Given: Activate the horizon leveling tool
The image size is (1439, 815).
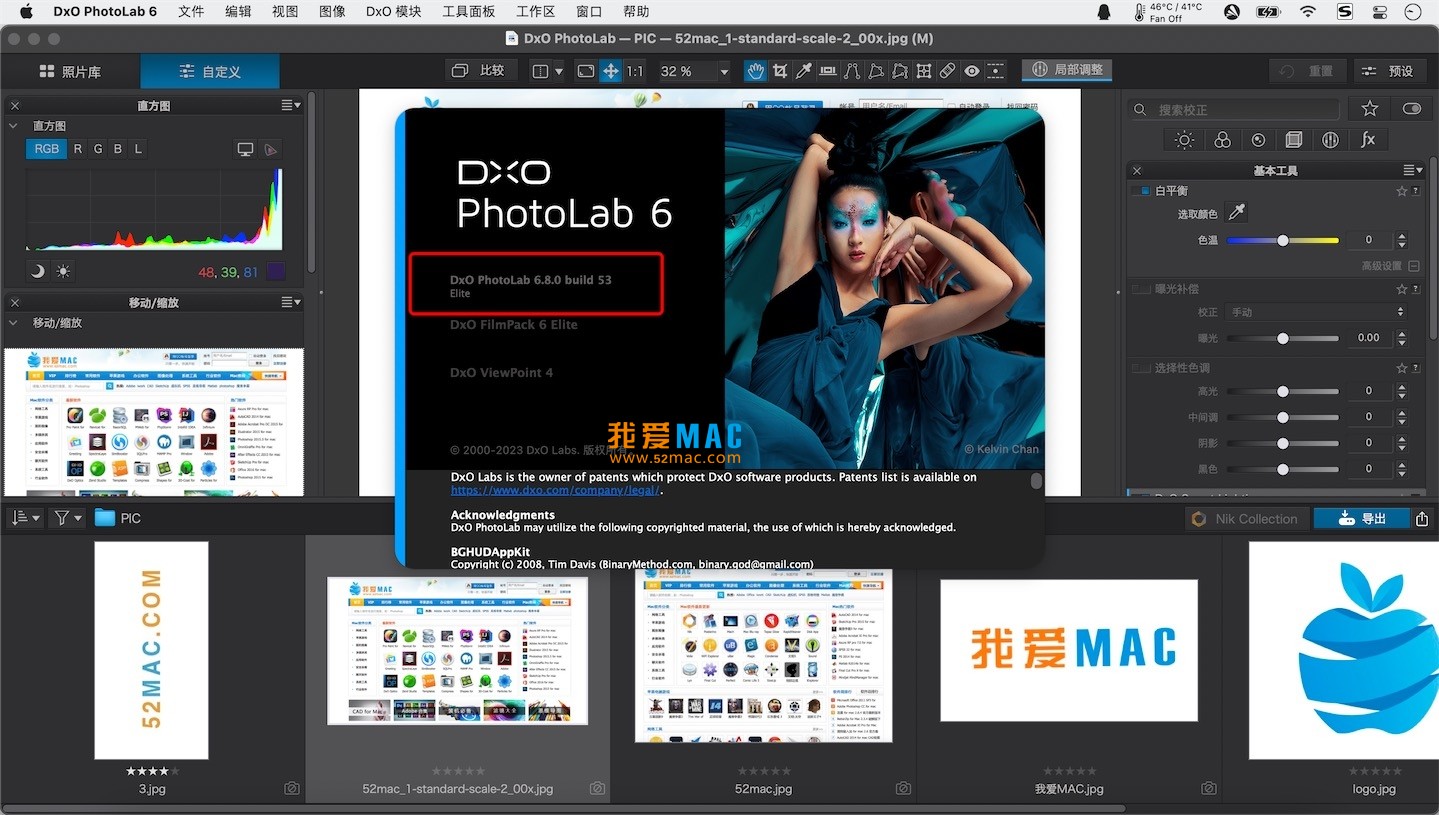Looking at the screenshot, I should click(x=828, y=71).
